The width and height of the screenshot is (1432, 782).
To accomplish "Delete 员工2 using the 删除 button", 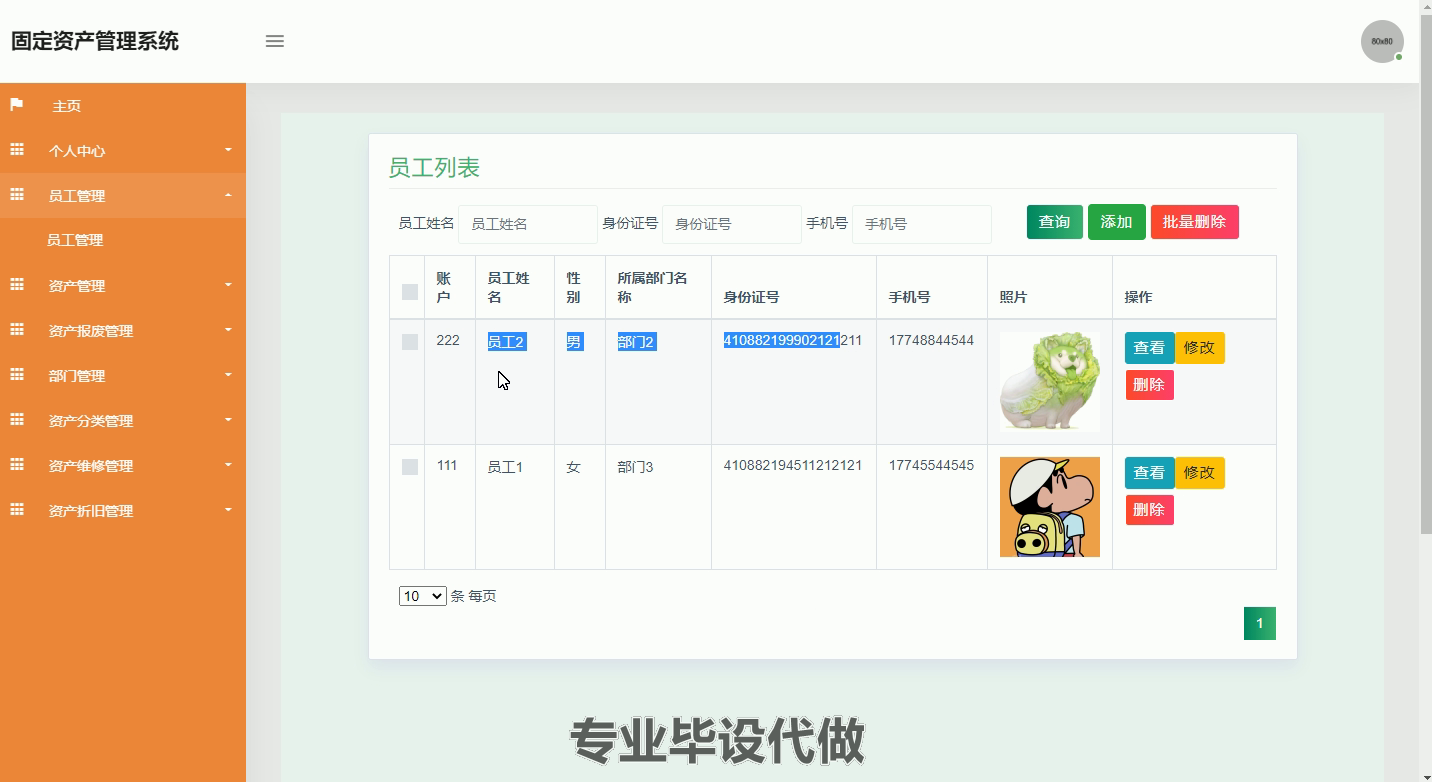I will [1149, 385].
